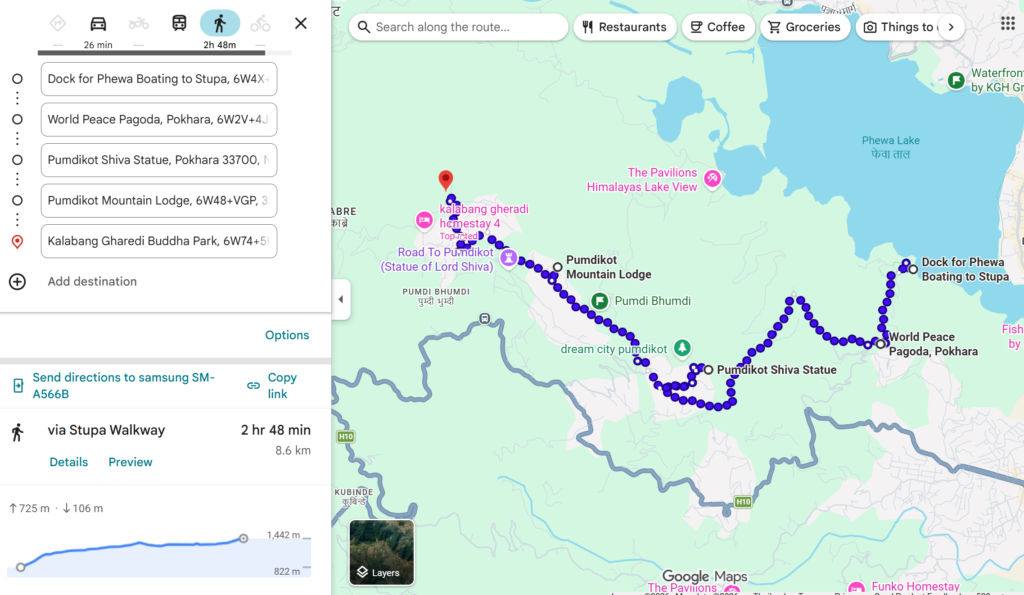Edit the Pumdikot Shiva Statue stop field
The width and height of the screenshot is (1024, 595).
click(159, 160)
